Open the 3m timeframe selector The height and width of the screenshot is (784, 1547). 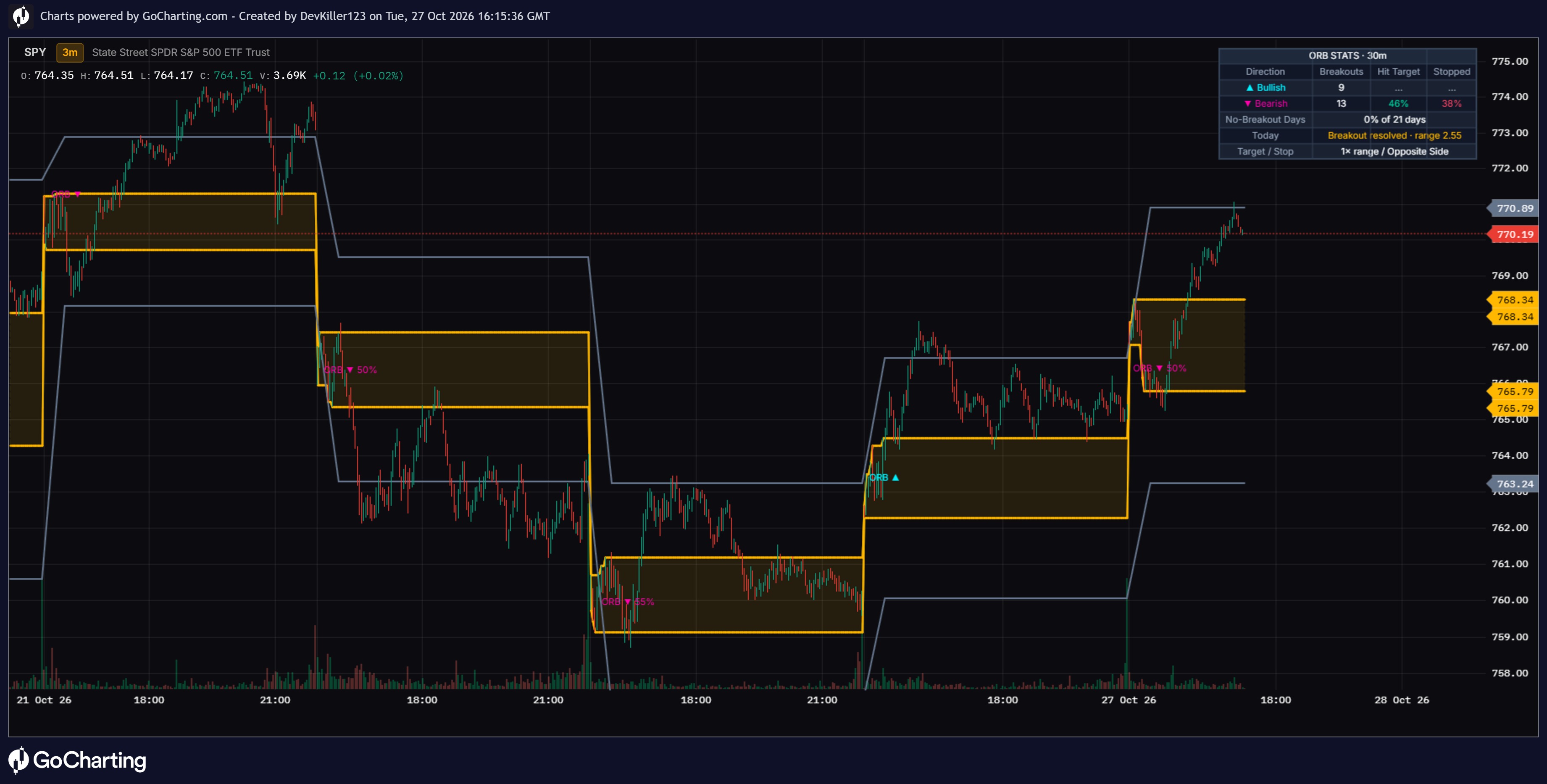tap(70, 52)
